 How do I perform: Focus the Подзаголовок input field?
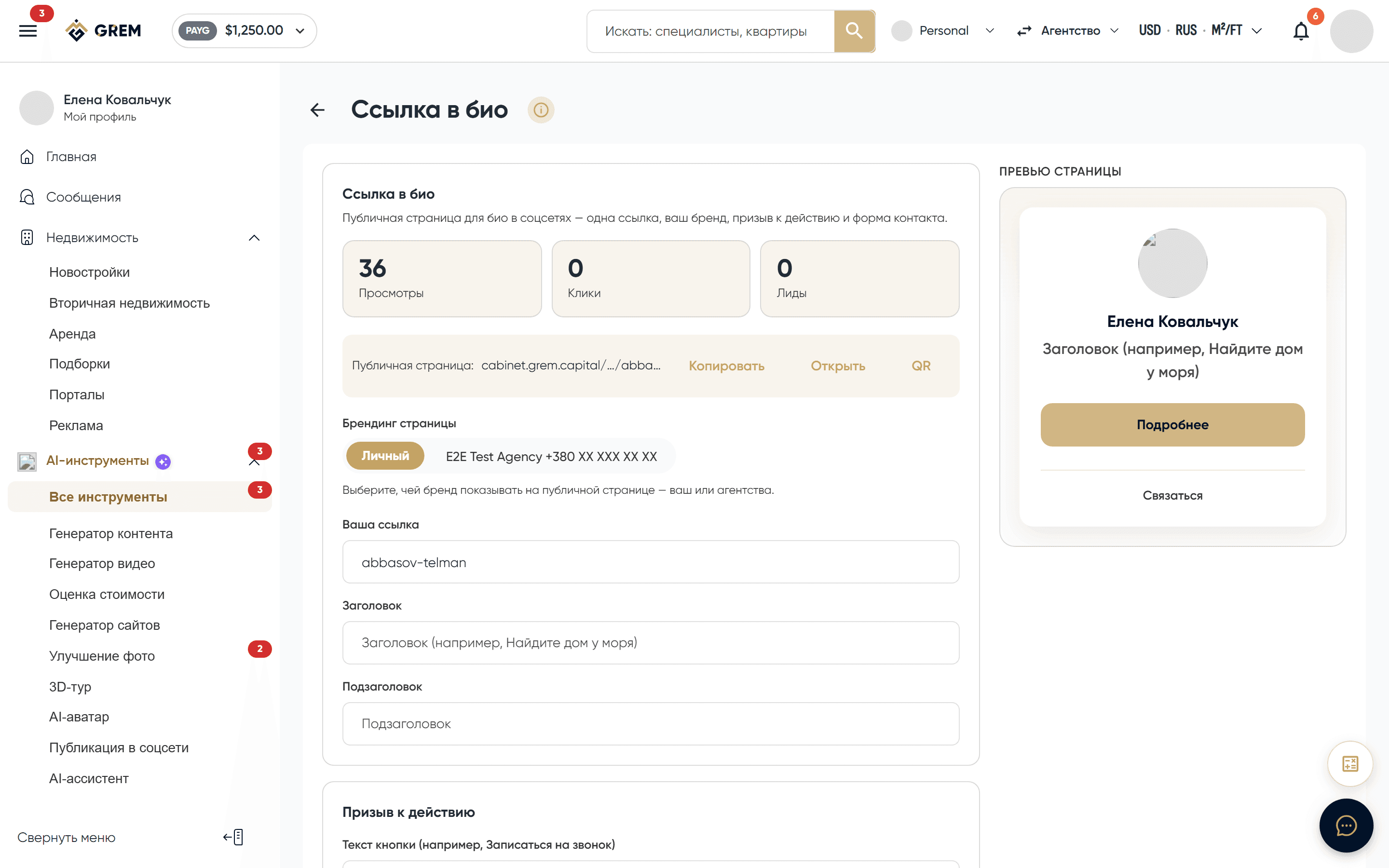pos(650,724)
